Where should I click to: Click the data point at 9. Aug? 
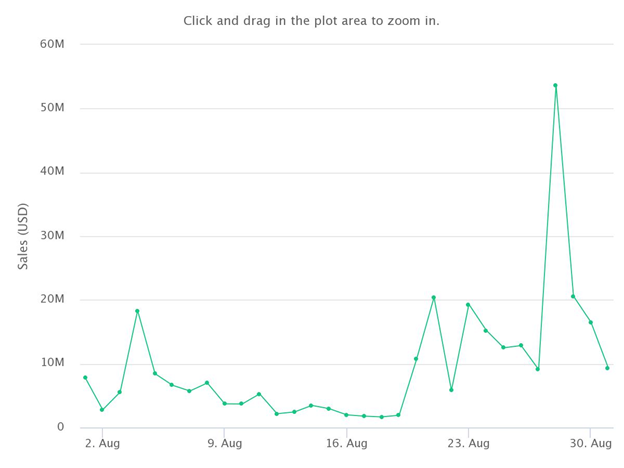[x=224, y=404]
